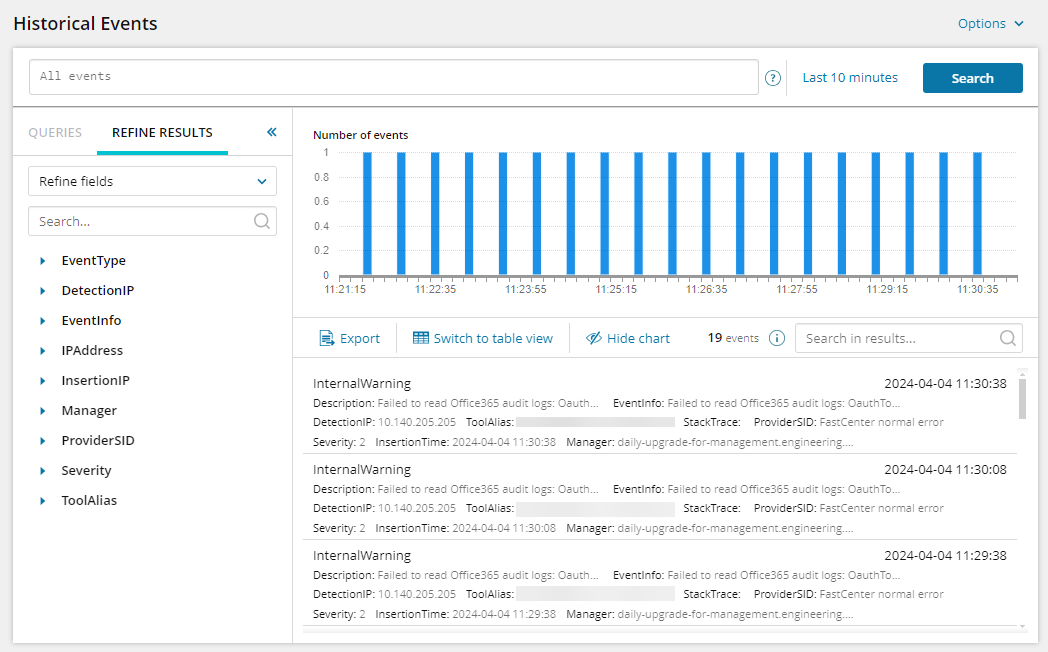Click the Export icon

coord(327,338)
